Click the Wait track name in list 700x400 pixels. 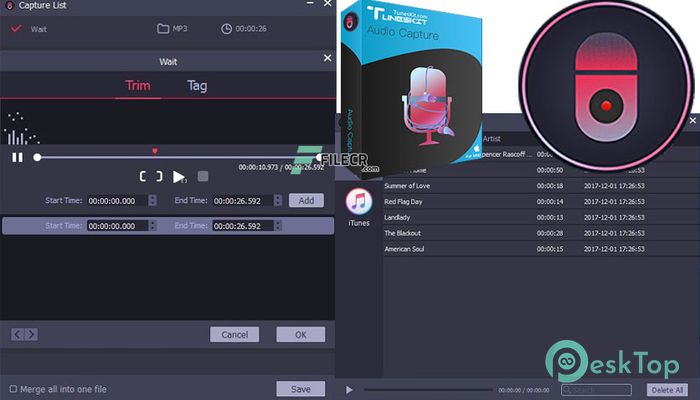point(38,29)
